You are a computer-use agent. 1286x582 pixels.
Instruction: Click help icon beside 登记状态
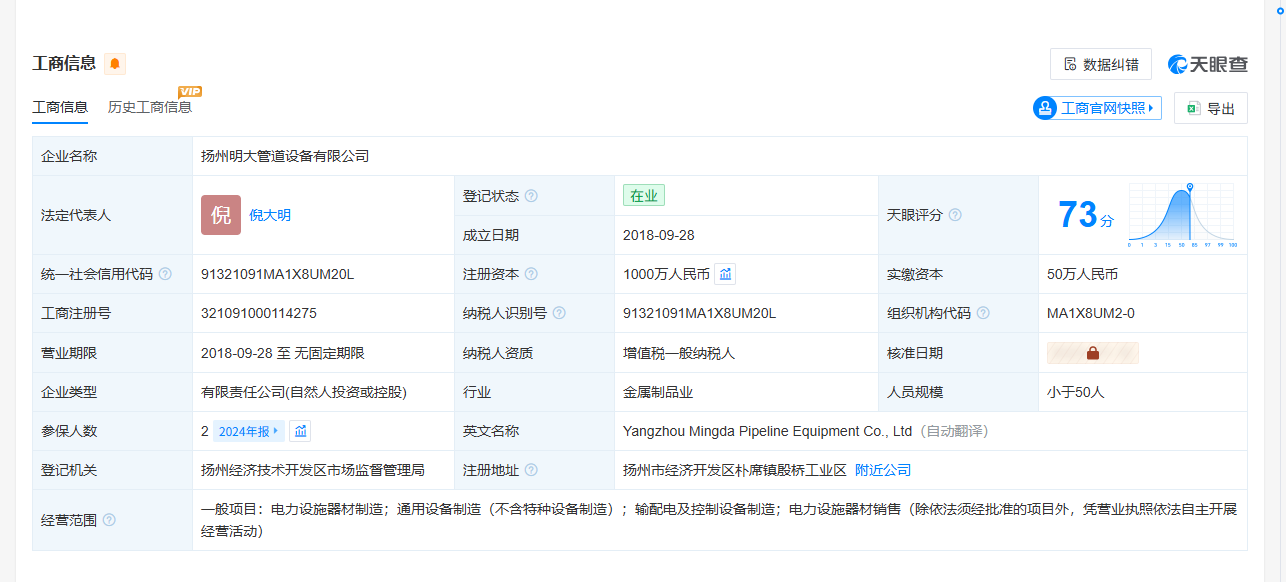(531, 196)
